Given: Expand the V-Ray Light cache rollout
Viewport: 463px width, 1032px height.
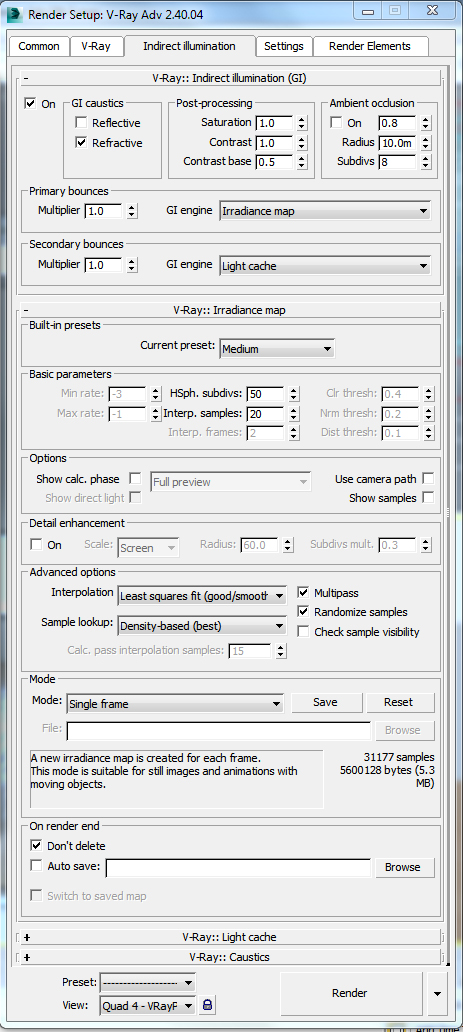Looking at the screenshot, I should (x=231, y=936).
